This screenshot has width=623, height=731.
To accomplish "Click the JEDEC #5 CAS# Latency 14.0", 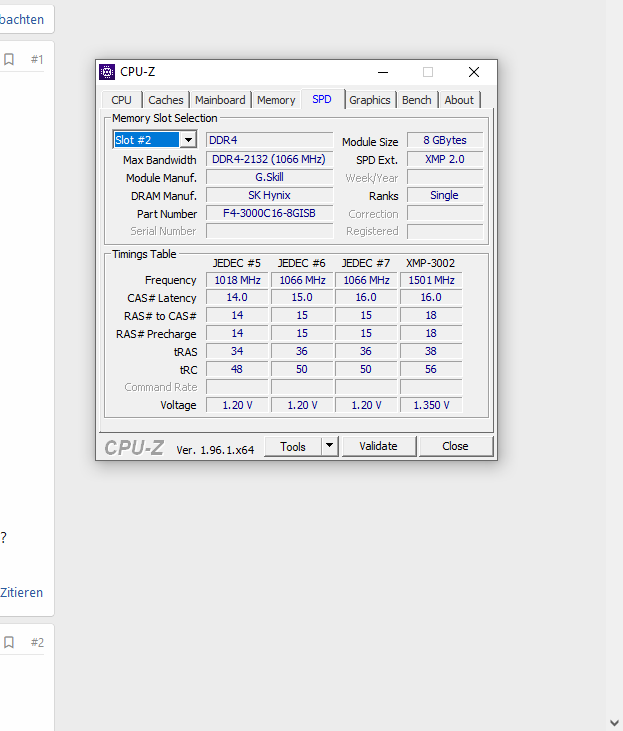I will 237,297.
